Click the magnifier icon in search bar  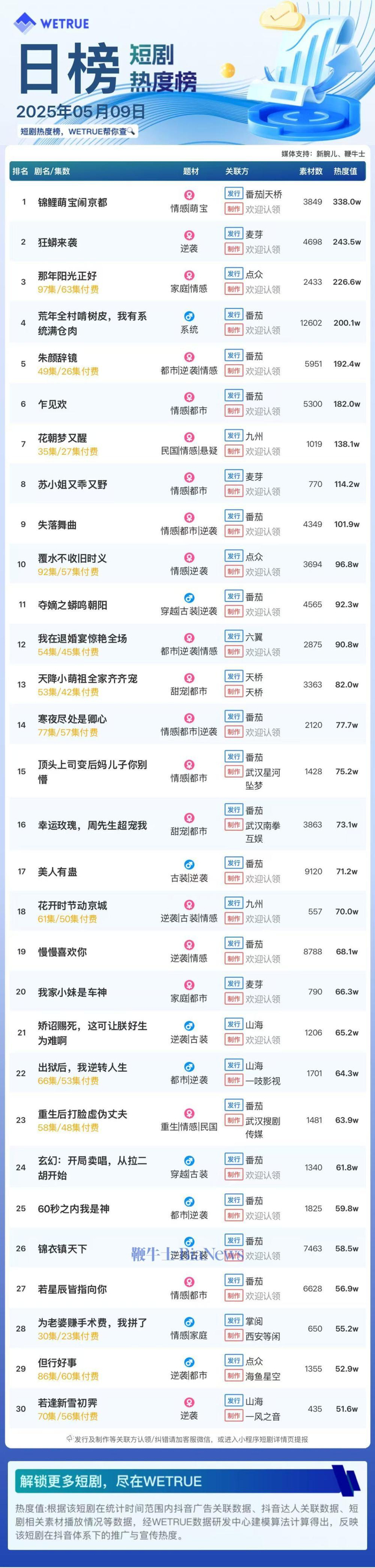pyautogui.click(x=131, y=131)
